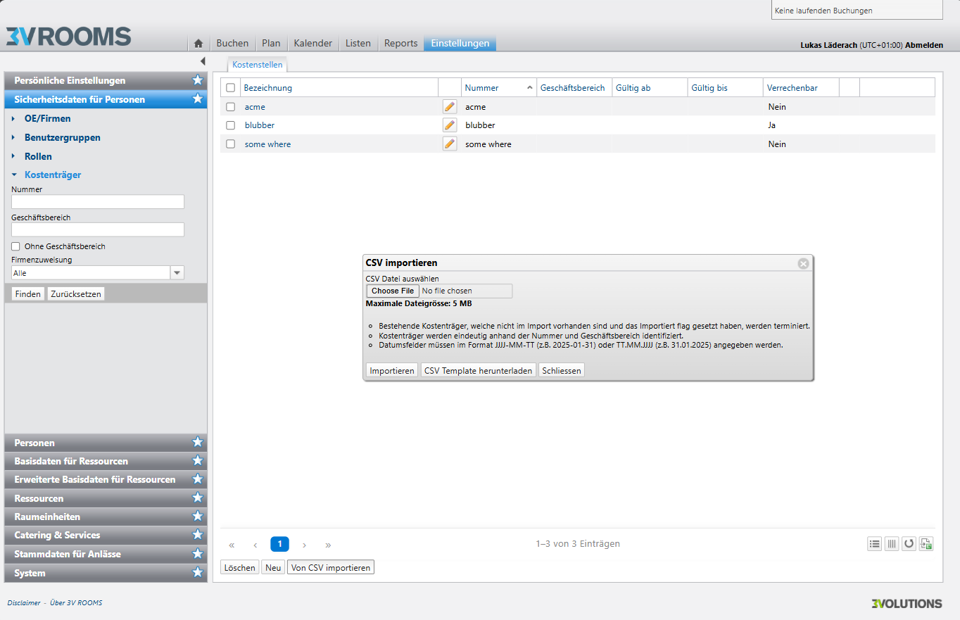This screenshot has height=620, width=960.
Task: Click the home icon in navigation bar
Action: point(198,44)
